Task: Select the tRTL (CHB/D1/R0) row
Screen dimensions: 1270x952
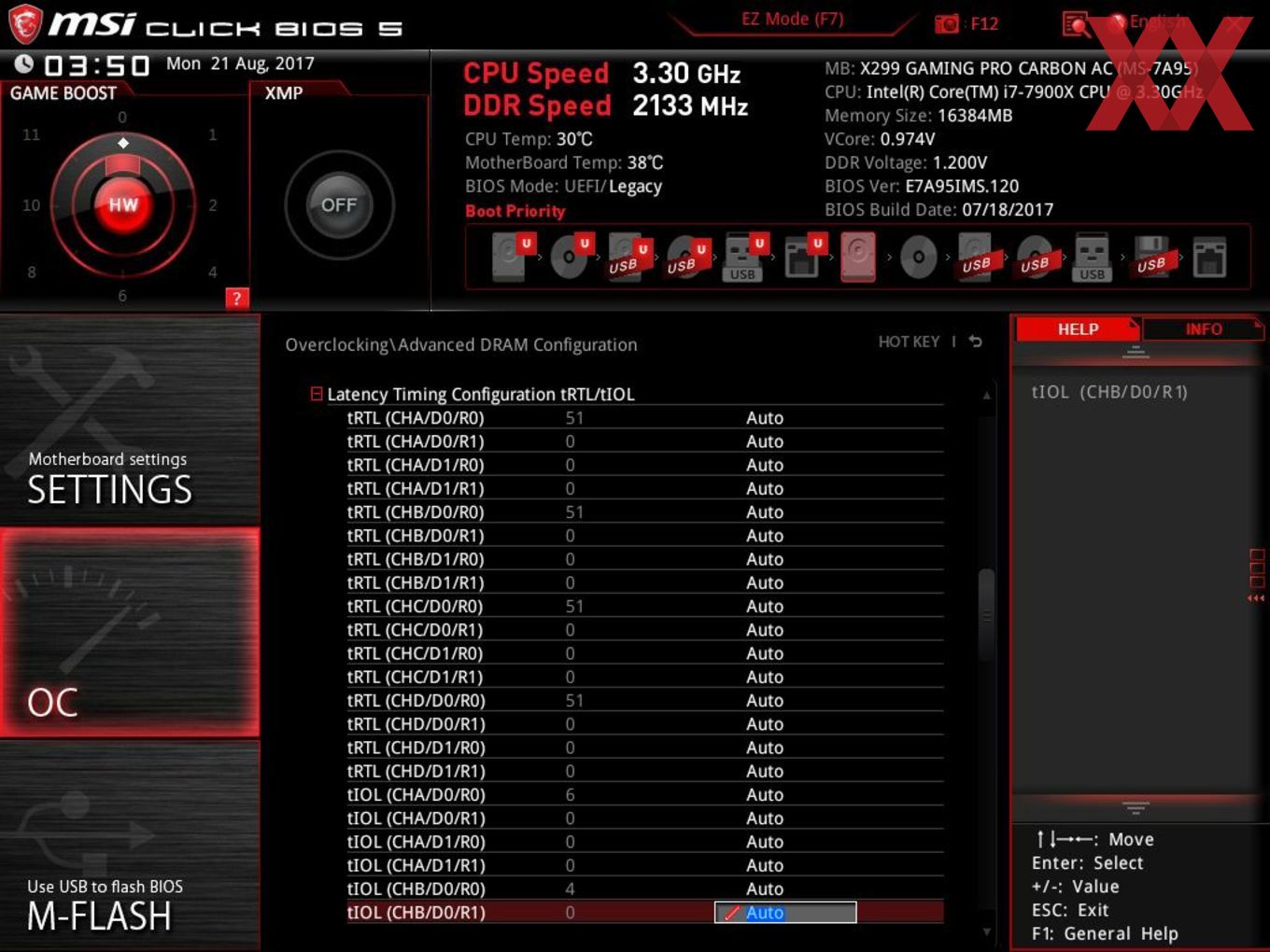Action: point(644,559)
